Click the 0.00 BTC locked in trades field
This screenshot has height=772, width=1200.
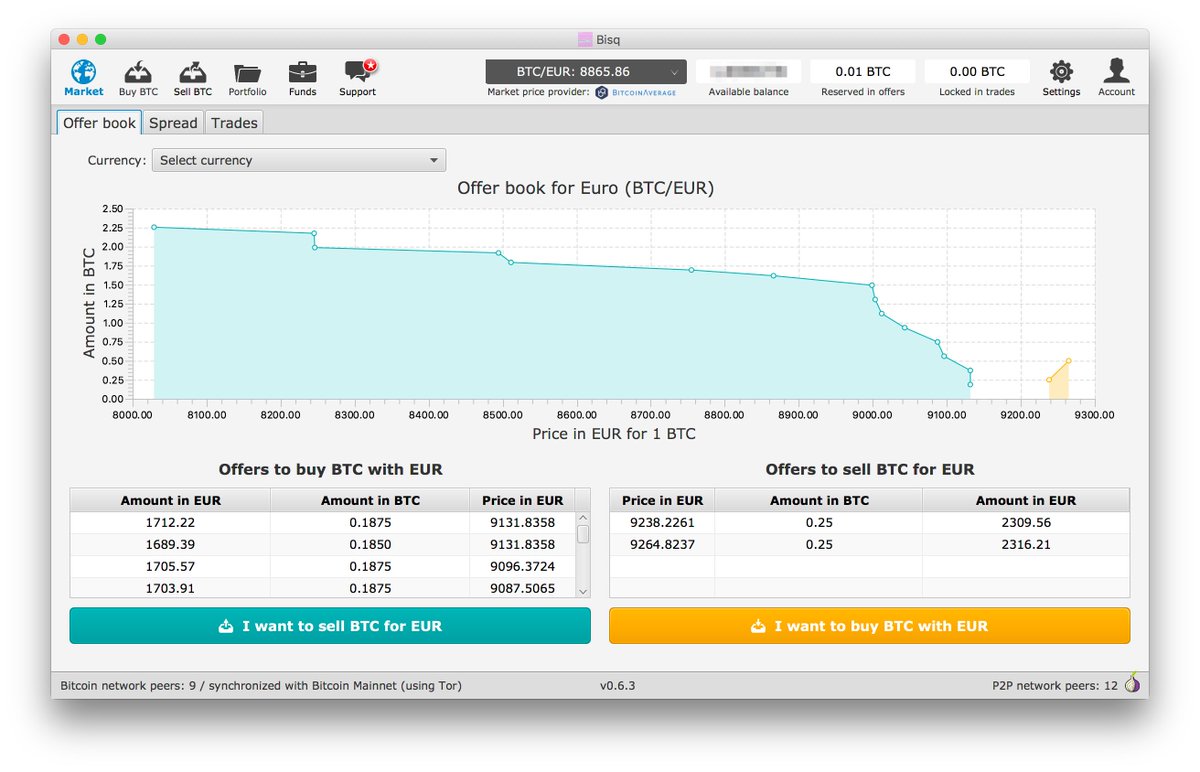tap(977, 72)
